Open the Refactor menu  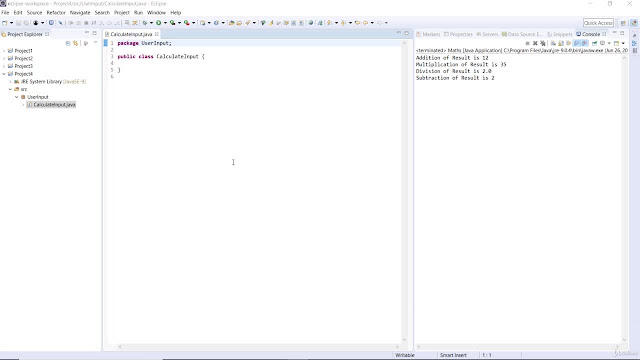[x=56, y=13]
